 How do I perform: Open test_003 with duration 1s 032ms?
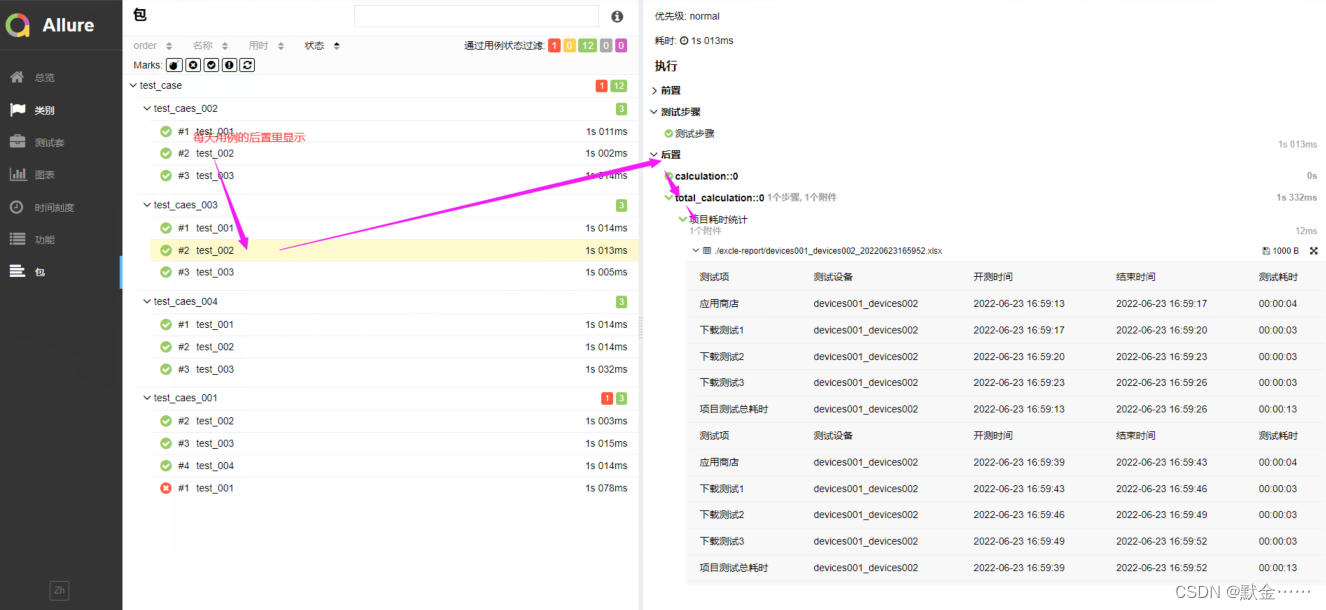[x=394, y=369]
